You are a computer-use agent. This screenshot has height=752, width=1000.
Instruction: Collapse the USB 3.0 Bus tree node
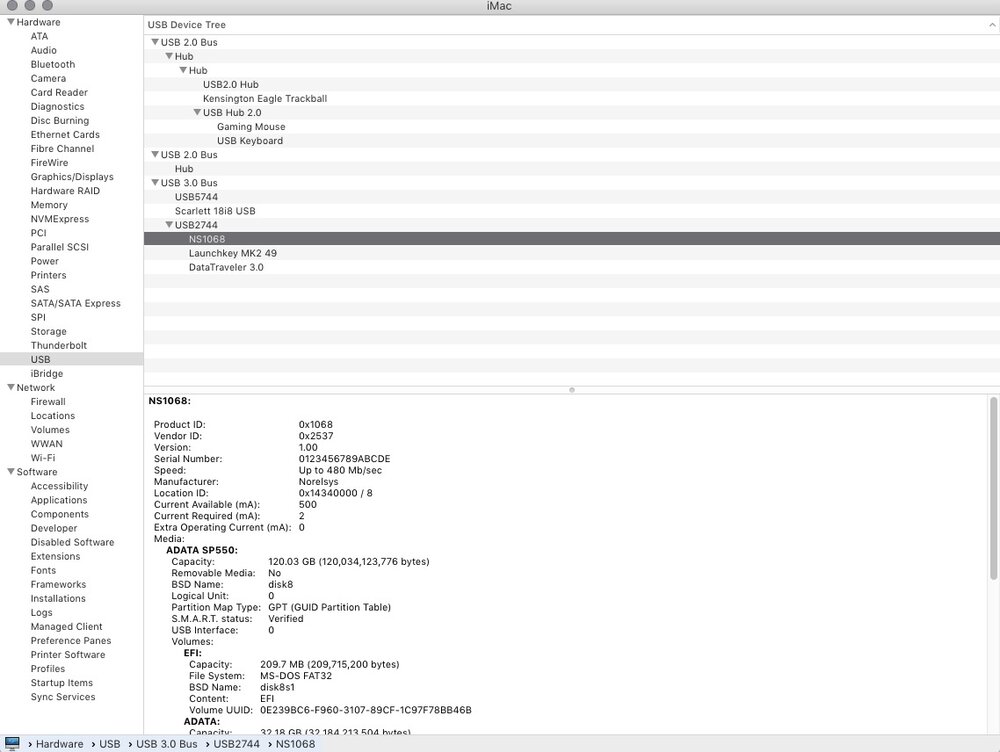[155, 183]
